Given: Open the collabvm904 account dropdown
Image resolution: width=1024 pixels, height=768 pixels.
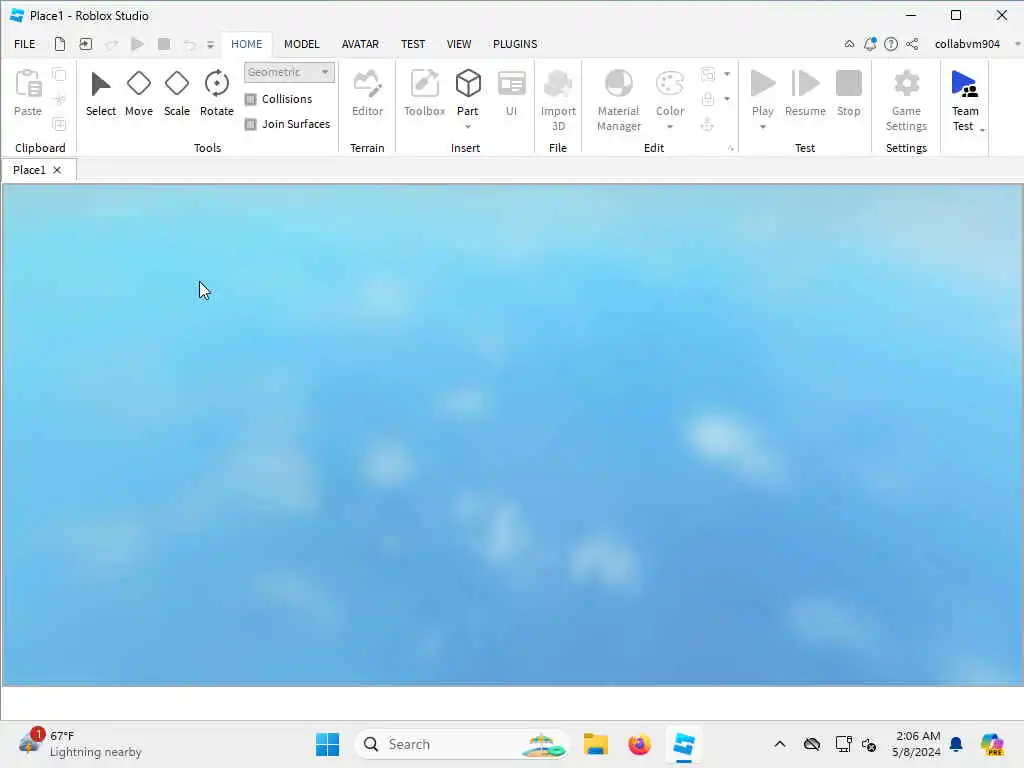Looking at the screenshot, I should click(1017, 44).
